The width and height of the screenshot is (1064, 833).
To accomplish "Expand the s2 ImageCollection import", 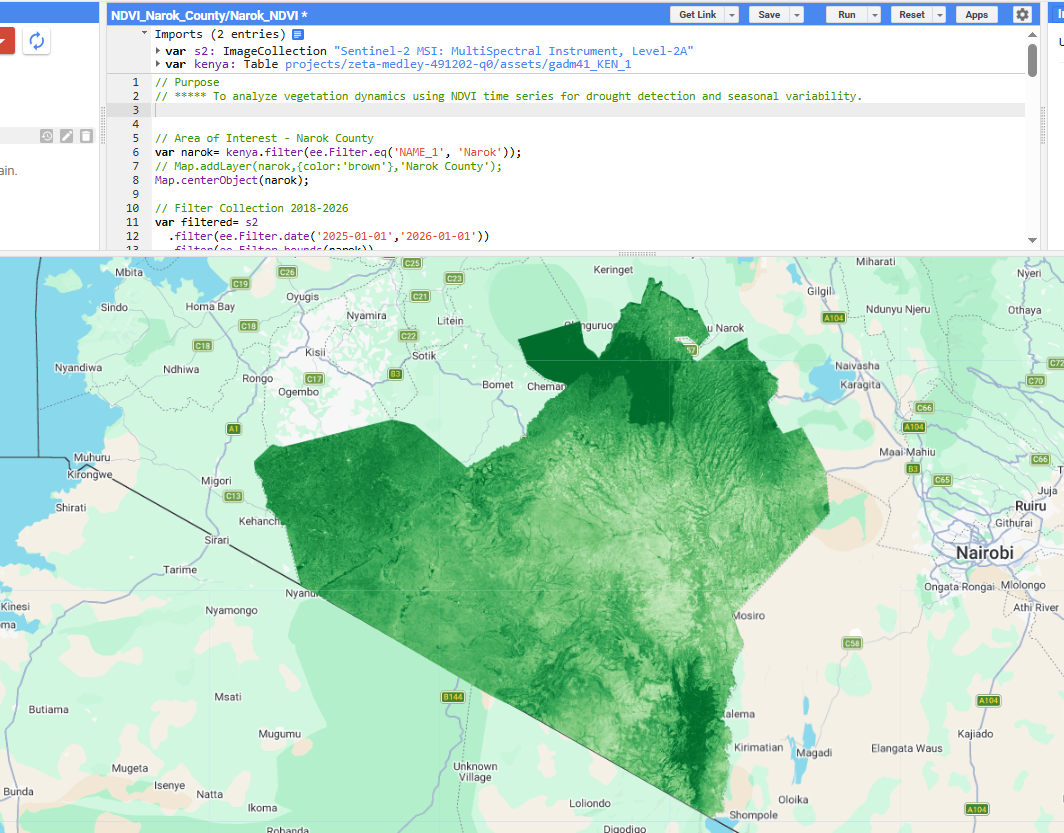I will pos(159,51).
